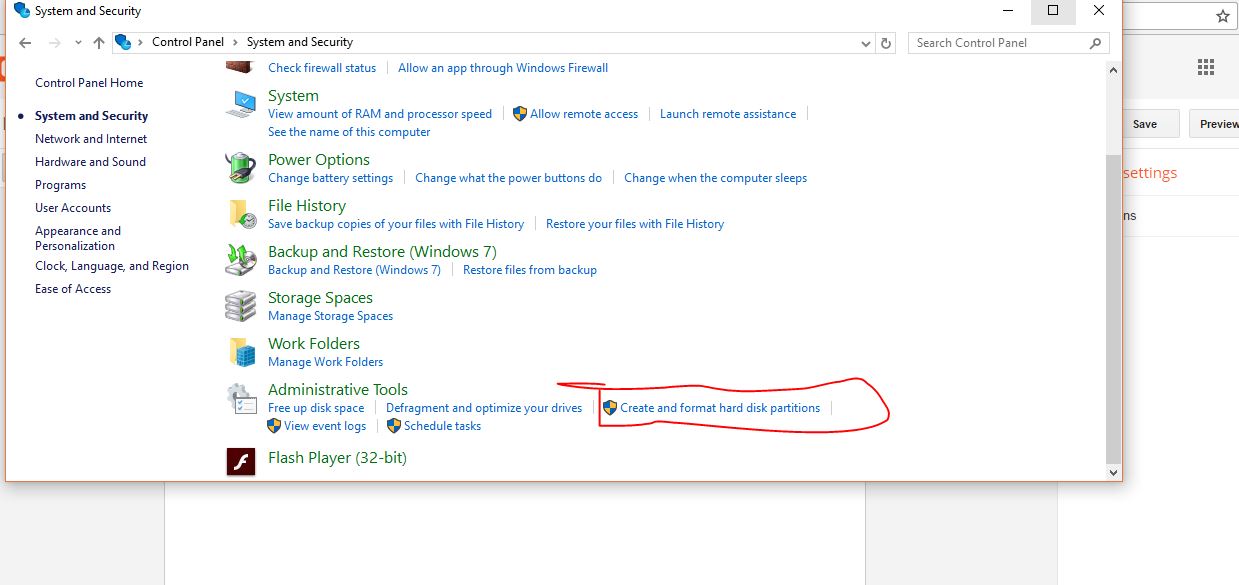Select the System and Security sidebar radio bullet
The height and width of the screenshot is (585, 1239).
coord(22,115)
